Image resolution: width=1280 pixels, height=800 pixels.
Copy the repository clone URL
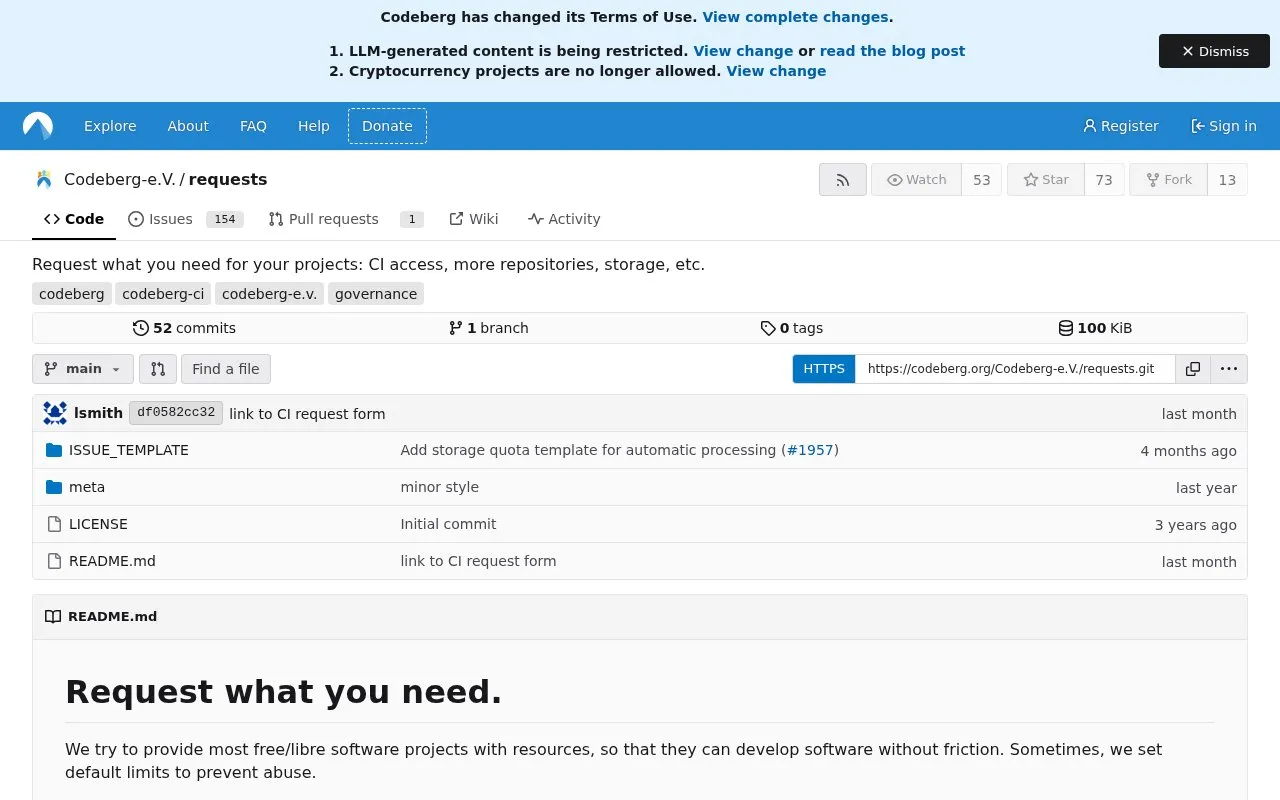(1193, 369)
